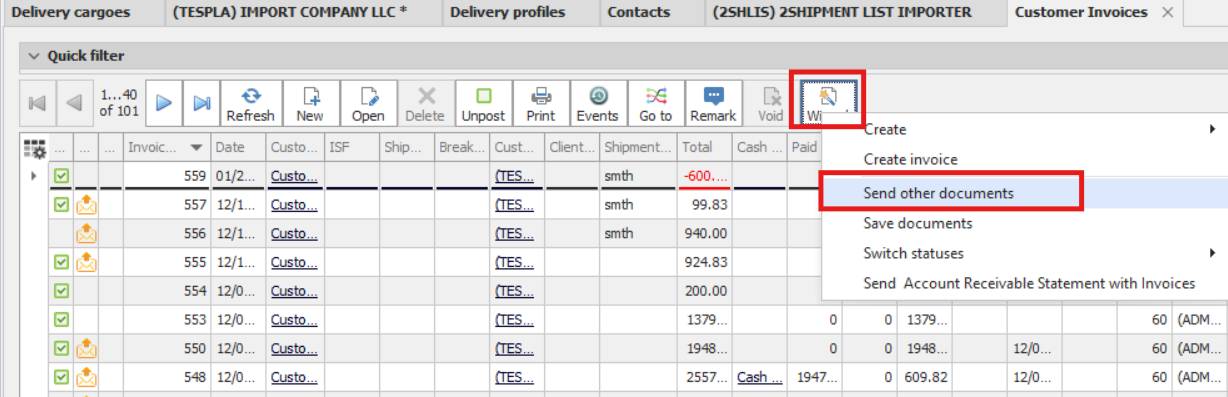Collapse the Quick filter section
The width and height of the screenshot is (1228, 397).
click(x=34, y=56)
